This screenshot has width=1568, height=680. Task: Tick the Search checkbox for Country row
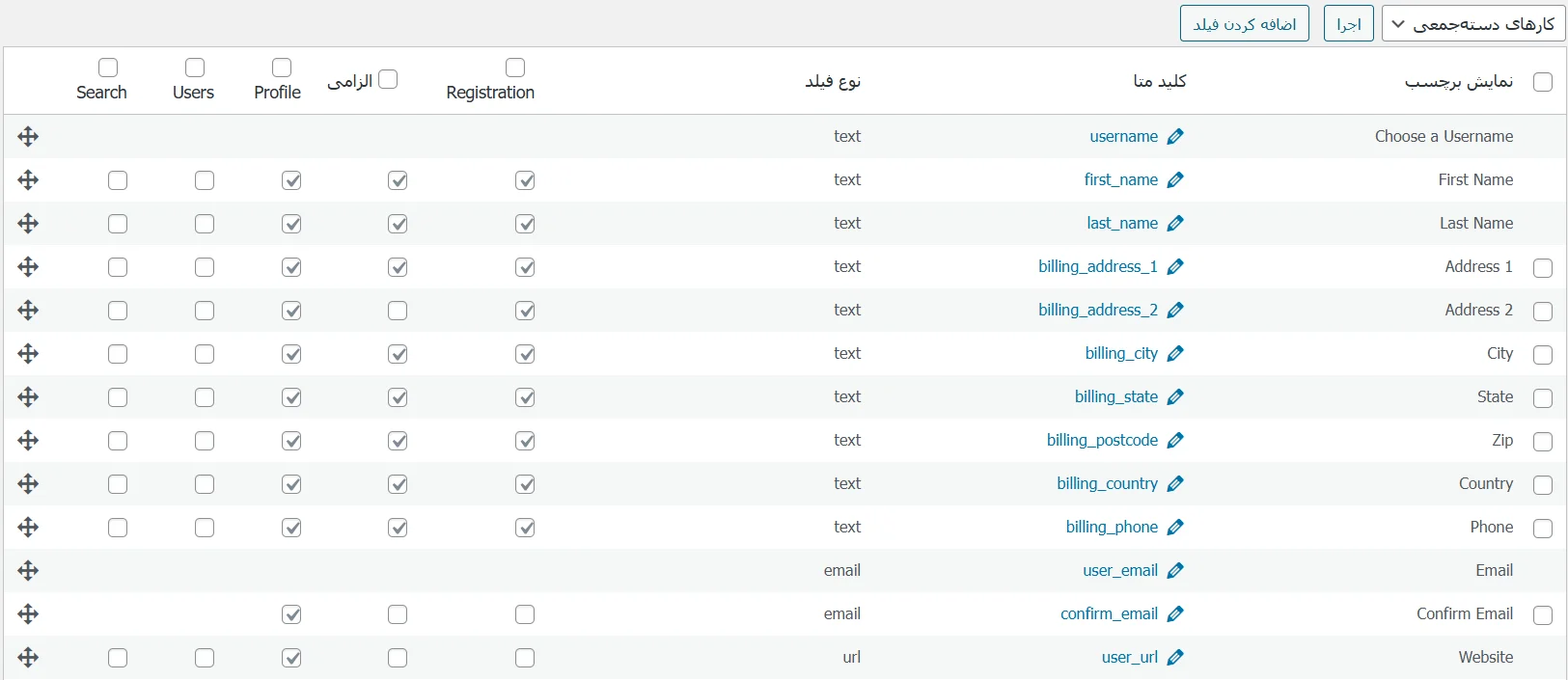click(118, 484)
